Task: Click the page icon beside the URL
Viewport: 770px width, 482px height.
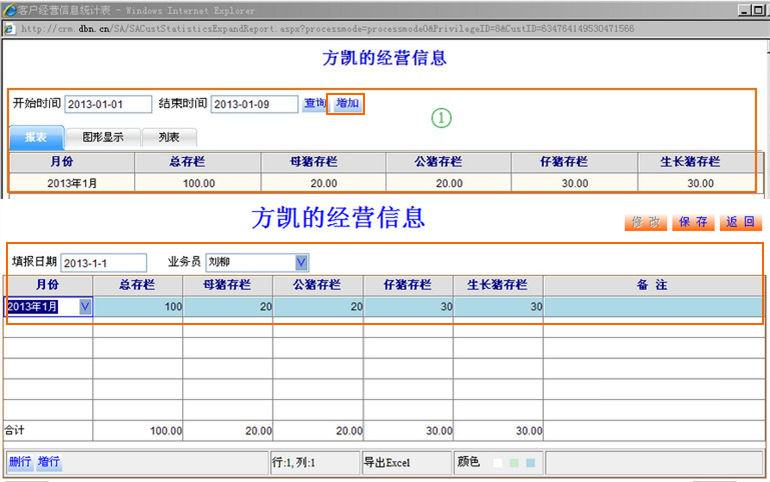Action: click(9, 28)
